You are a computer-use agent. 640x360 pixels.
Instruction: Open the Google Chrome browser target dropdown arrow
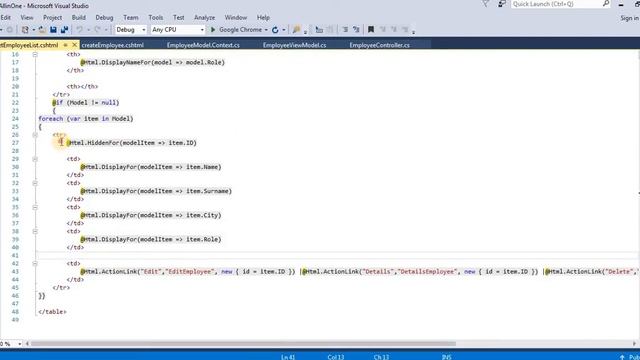click(x=266, y=30)
